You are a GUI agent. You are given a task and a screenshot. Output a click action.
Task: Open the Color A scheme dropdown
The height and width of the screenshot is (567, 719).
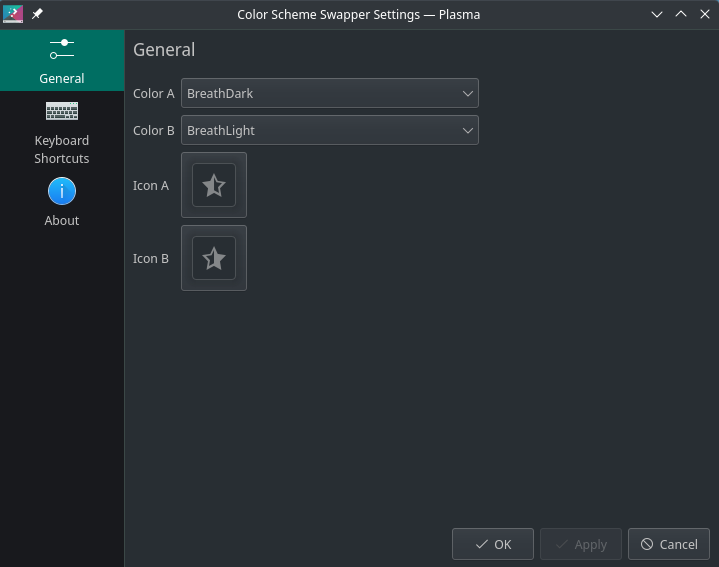[330, 93]
